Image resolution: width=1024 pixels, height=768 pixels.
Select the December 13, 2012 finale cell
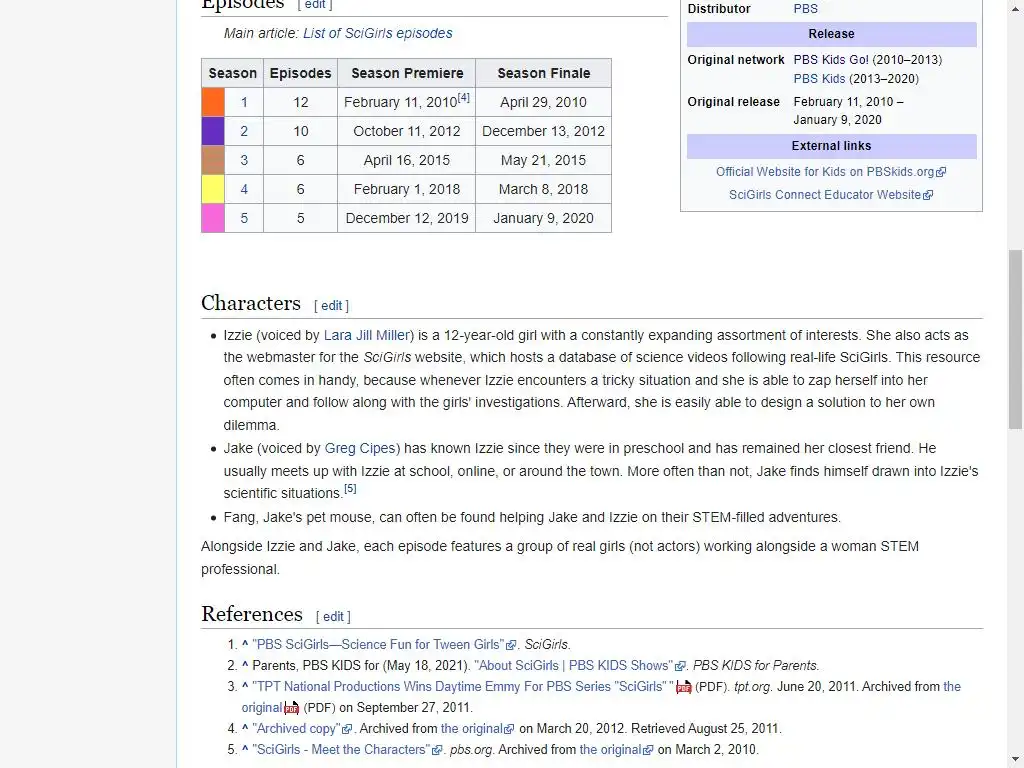543,131
